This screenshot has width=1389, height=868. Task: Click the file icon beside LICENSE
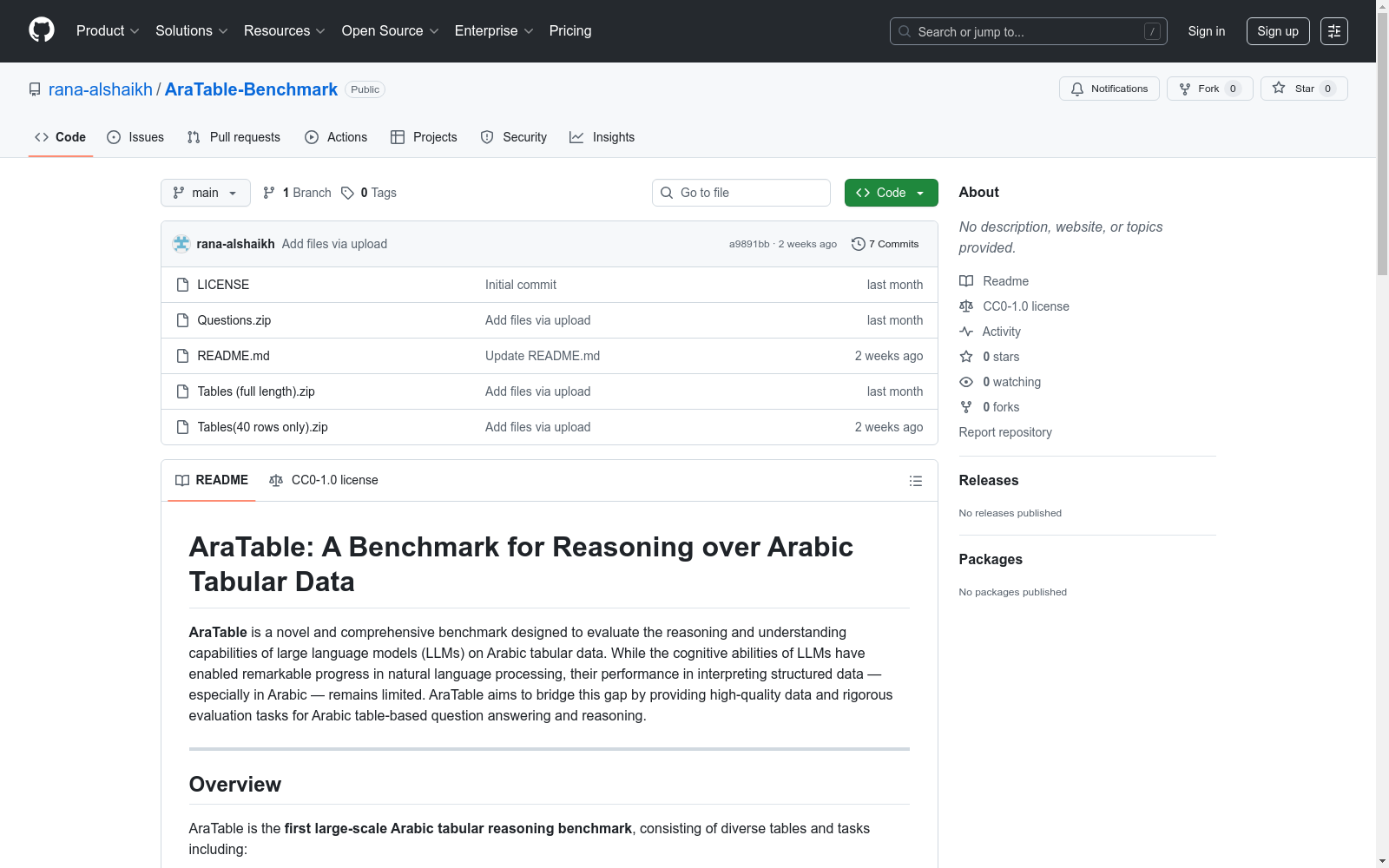pyautogui.click(x=182, y=285)
